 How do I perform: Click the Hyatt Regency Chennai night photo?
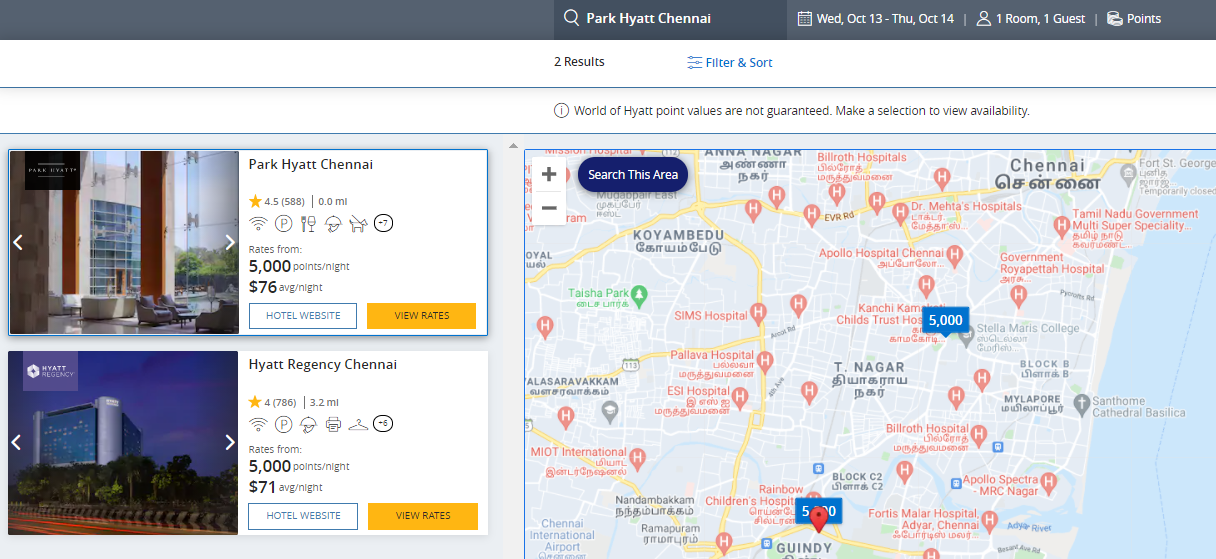(x=124, y=442)
